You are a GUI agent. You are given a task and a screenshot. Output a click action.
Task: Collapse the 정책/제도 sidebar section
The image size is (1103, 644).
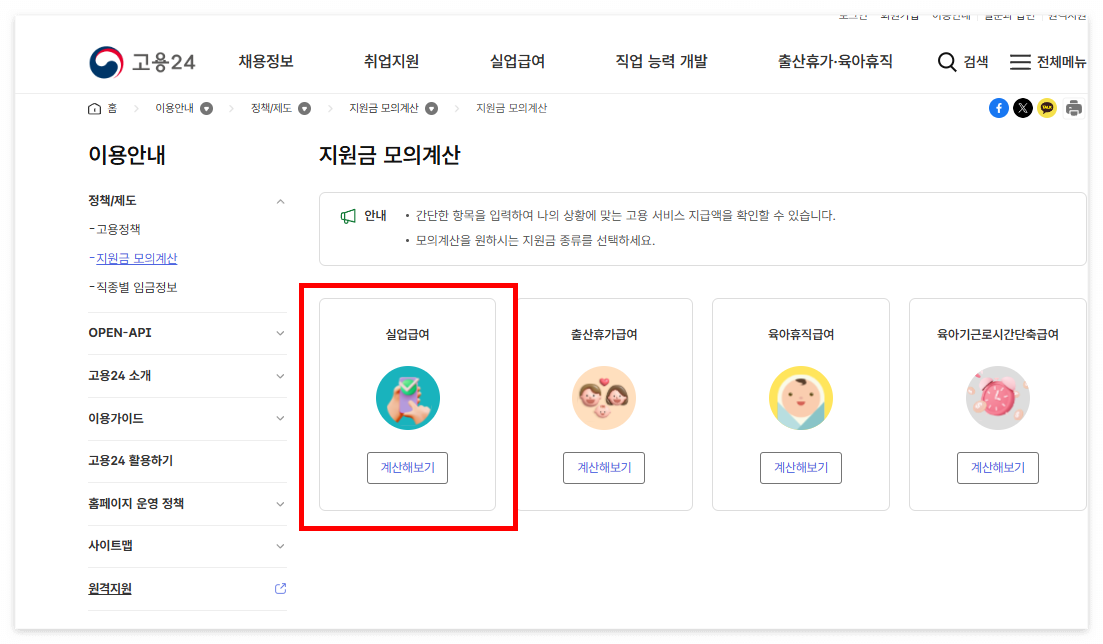(281, 199)
